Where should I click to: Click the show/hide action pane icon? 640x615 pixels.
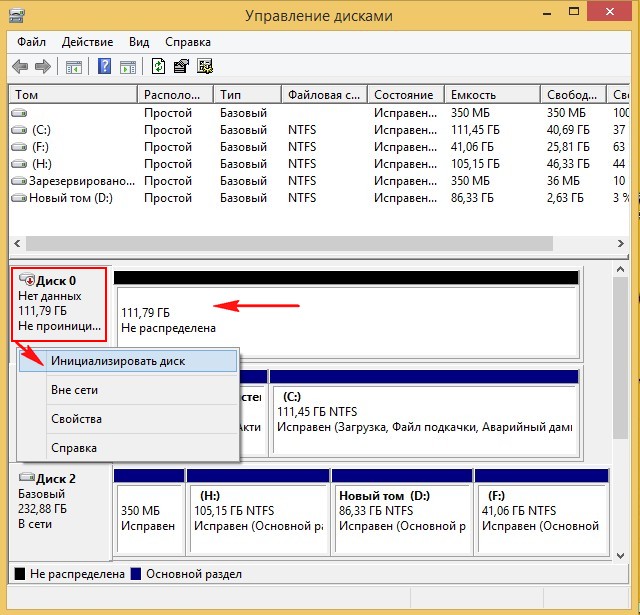pyautogui.click(x=127, y=67)
